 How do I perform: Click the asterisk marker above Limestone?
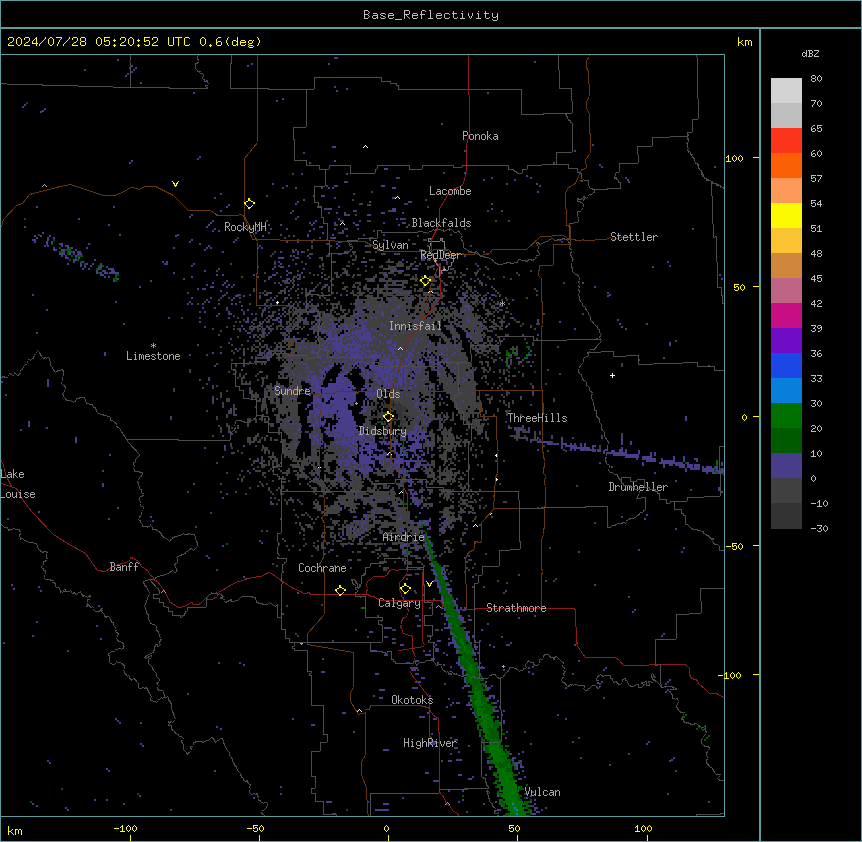coord(153,346)
